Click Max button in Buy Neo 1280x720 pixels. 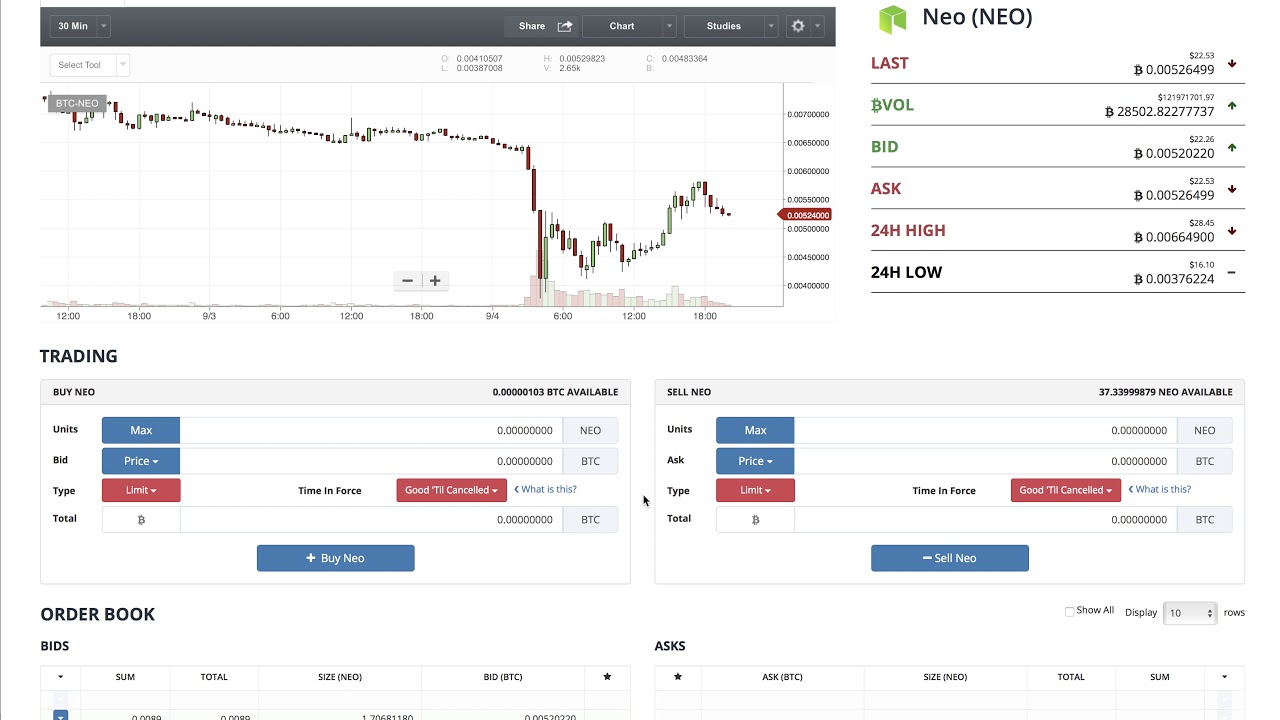[141, 430]
